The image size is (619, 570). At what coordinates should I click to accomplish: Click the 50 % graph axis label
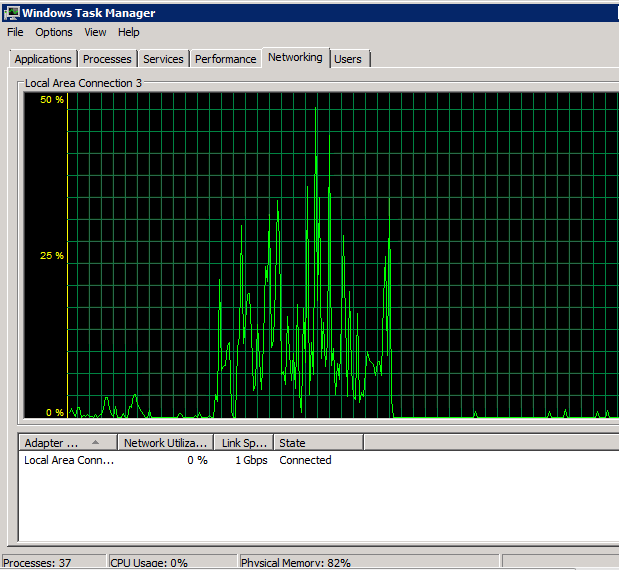51,99
